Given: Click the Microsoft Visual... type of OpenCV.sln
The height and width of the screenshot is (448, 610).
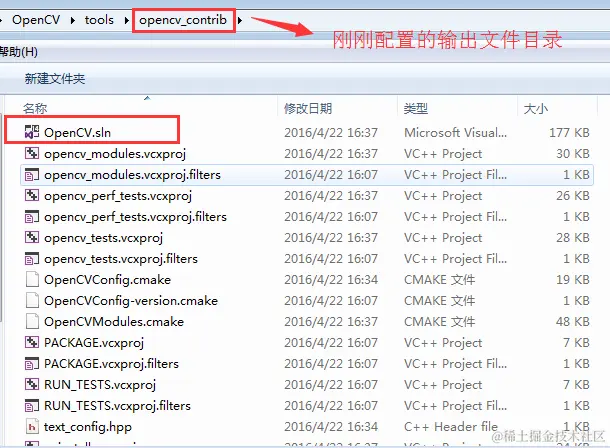Looking at the screenshot, I should 456,133.
